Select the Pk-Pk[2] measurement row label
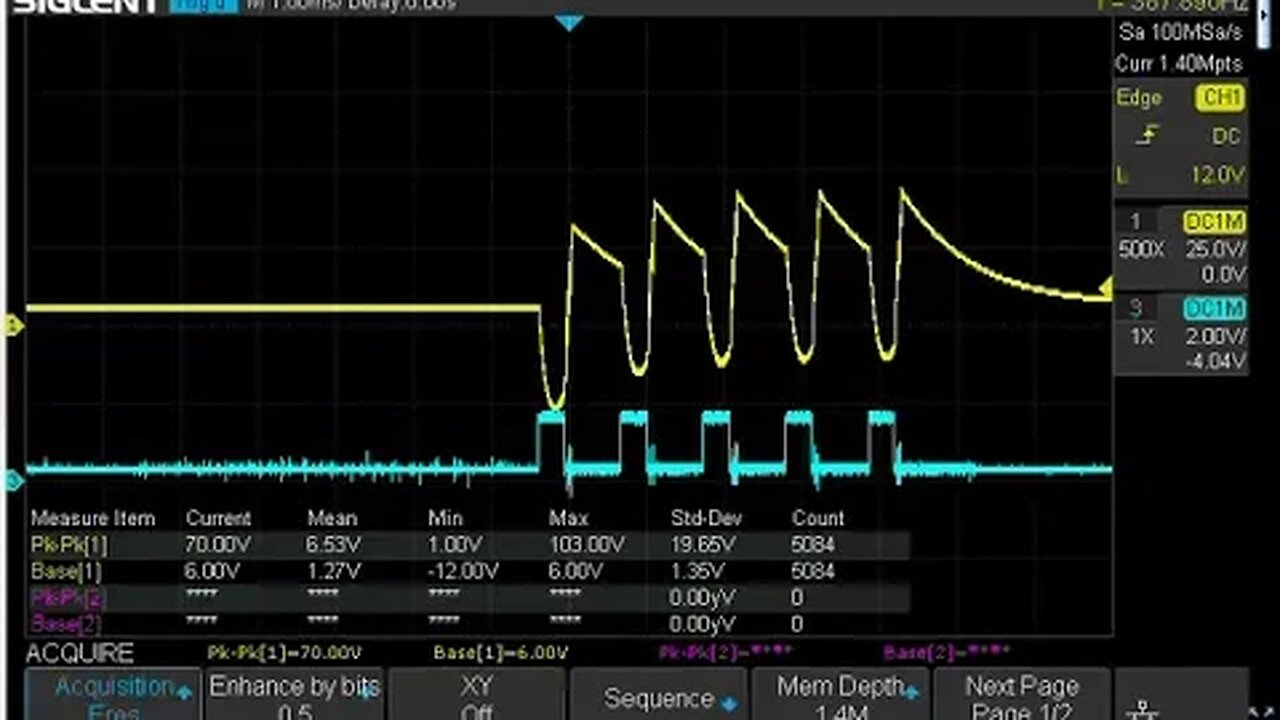This screenshot has height=720, width=1280. [69, 598]
